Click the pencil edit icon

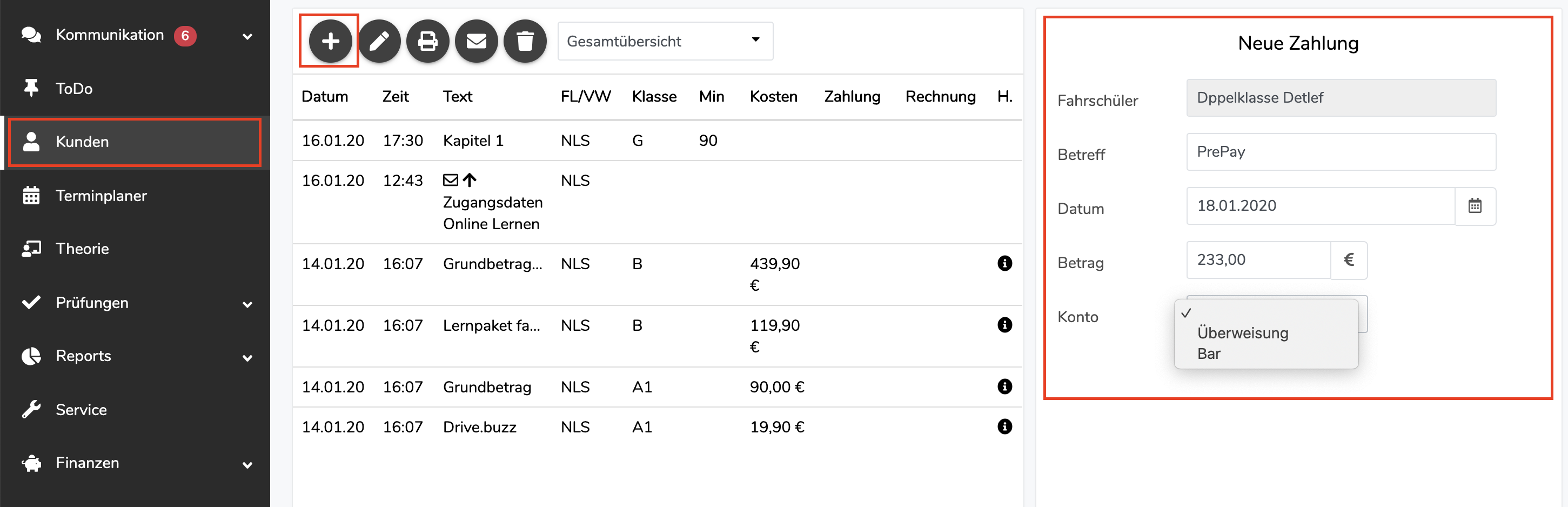point(379,42)
